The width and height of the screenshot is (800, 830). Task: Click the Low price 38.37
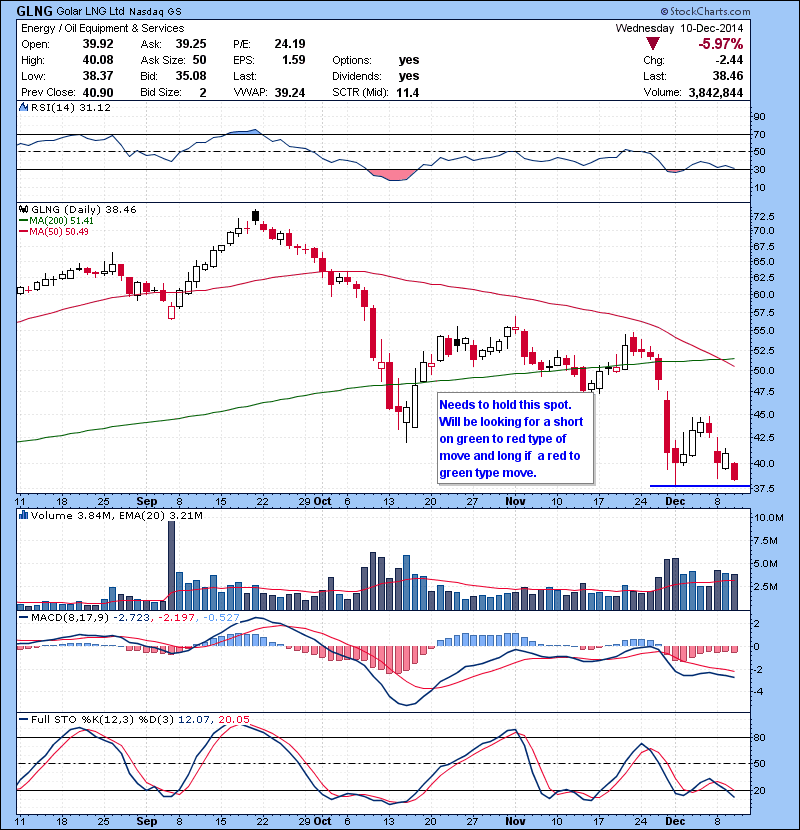(98, 76)
